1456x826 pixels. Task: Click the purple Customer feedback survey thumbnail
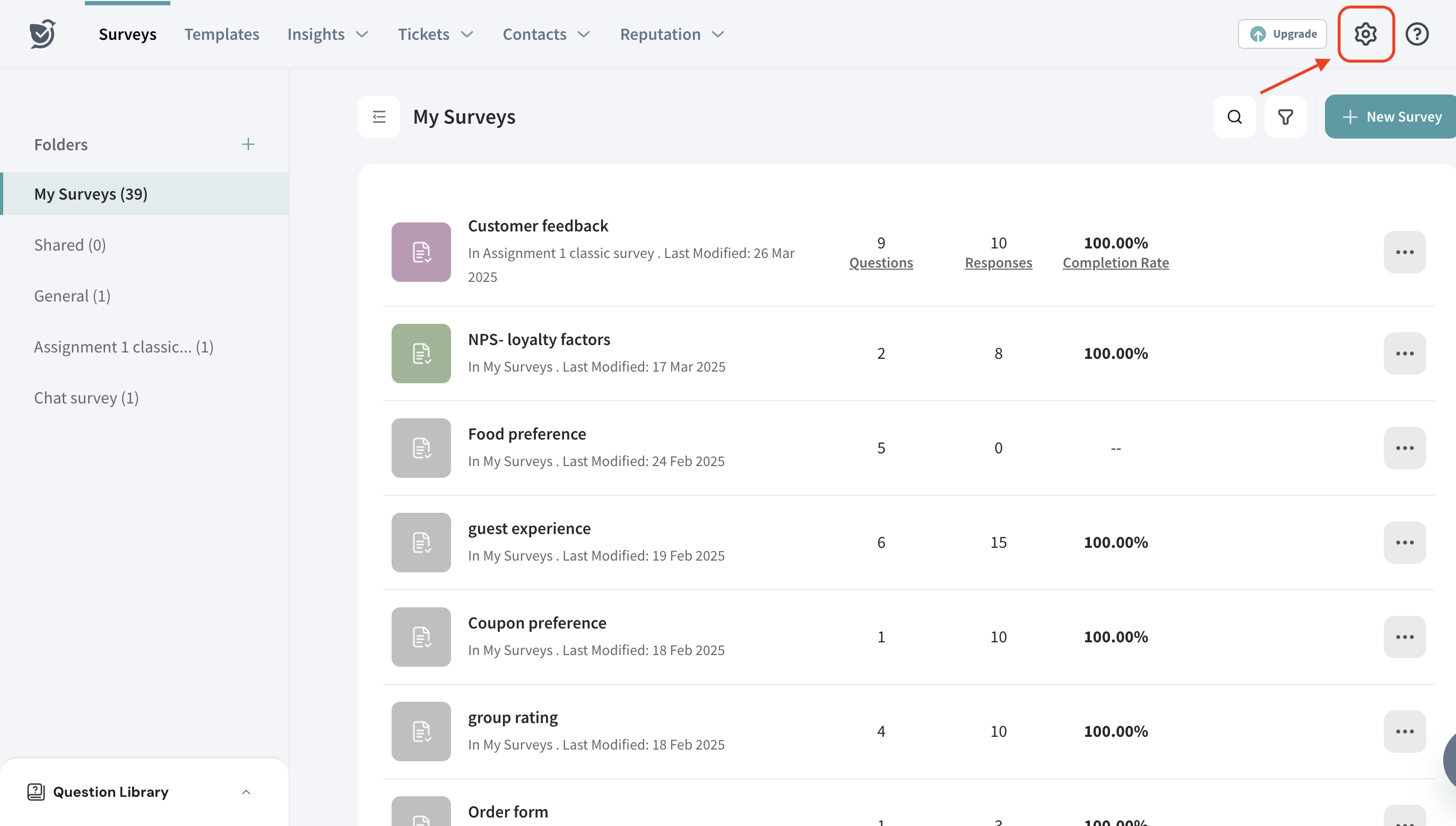(421, 252)
